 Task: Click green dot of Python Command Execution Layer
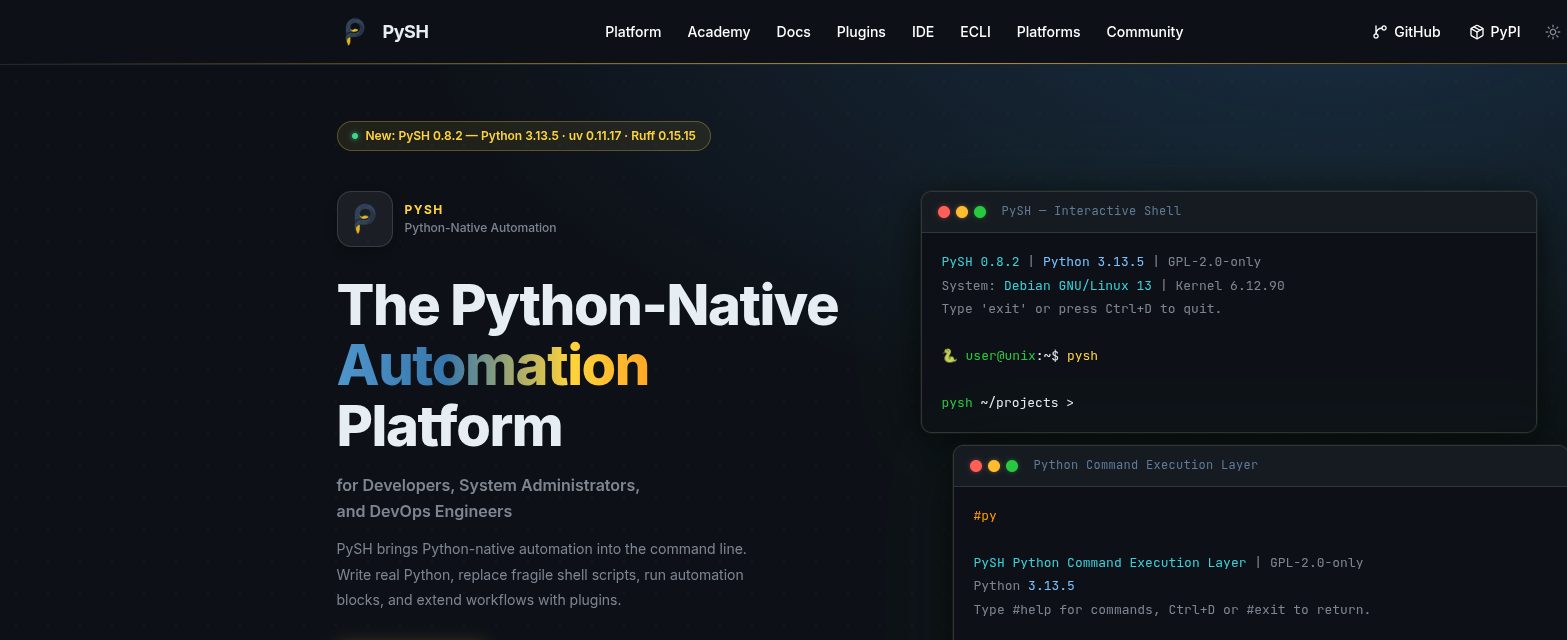coord(1012,466)
